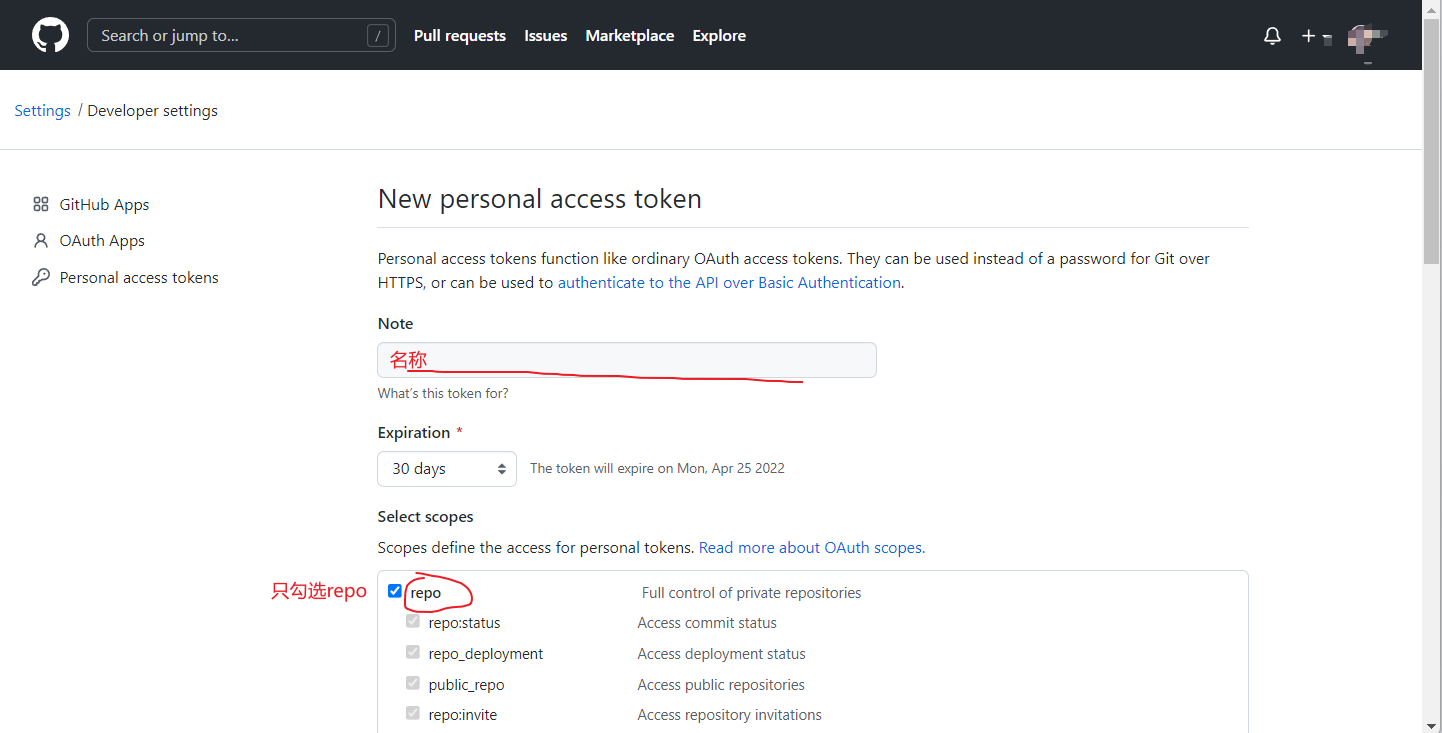
Task: Click into the Note text field
Action: click(627, 360)
